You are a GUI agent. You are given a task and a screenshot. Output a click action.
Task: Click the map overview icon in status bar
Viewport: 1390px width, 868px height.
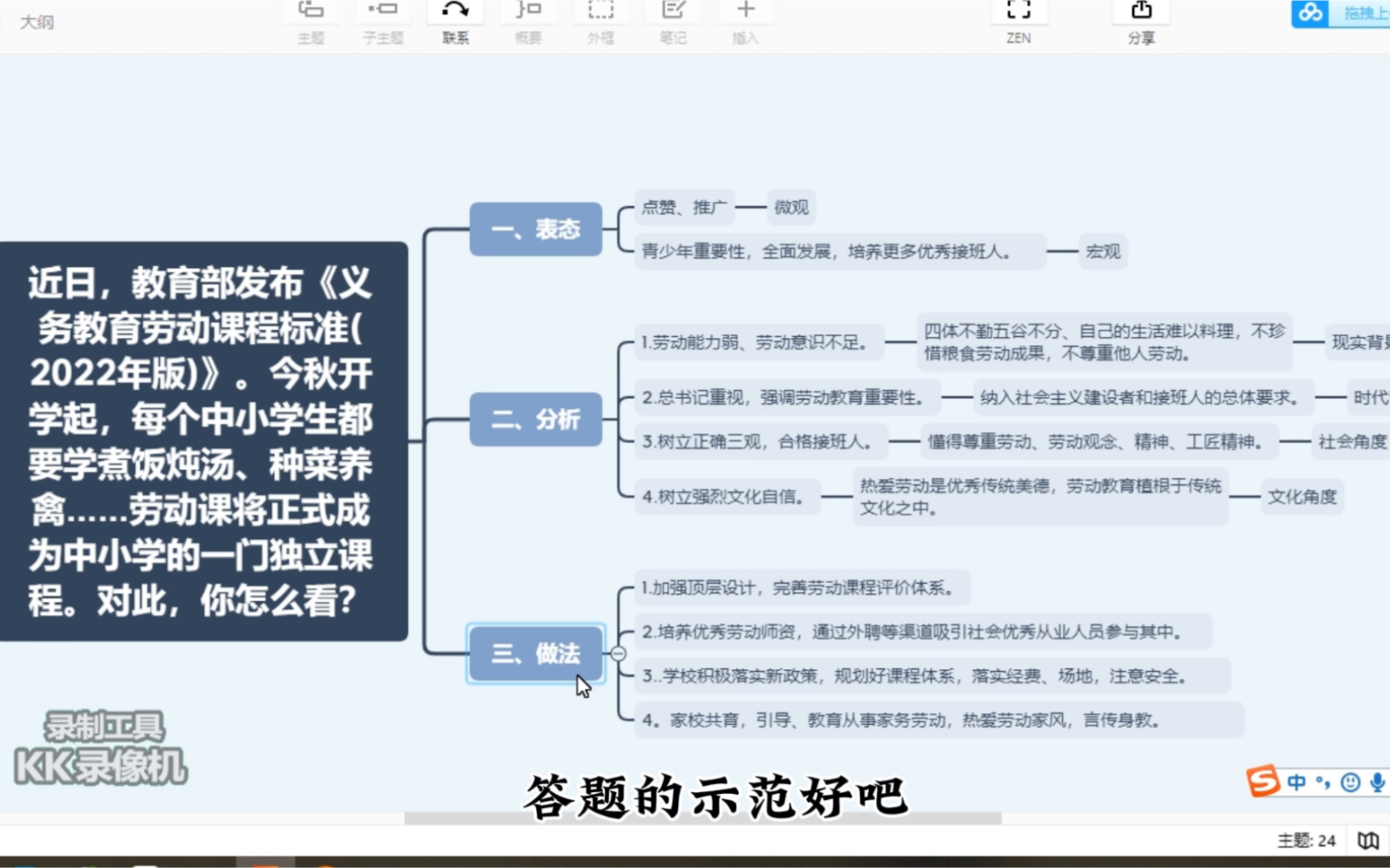pos(1368,840)
